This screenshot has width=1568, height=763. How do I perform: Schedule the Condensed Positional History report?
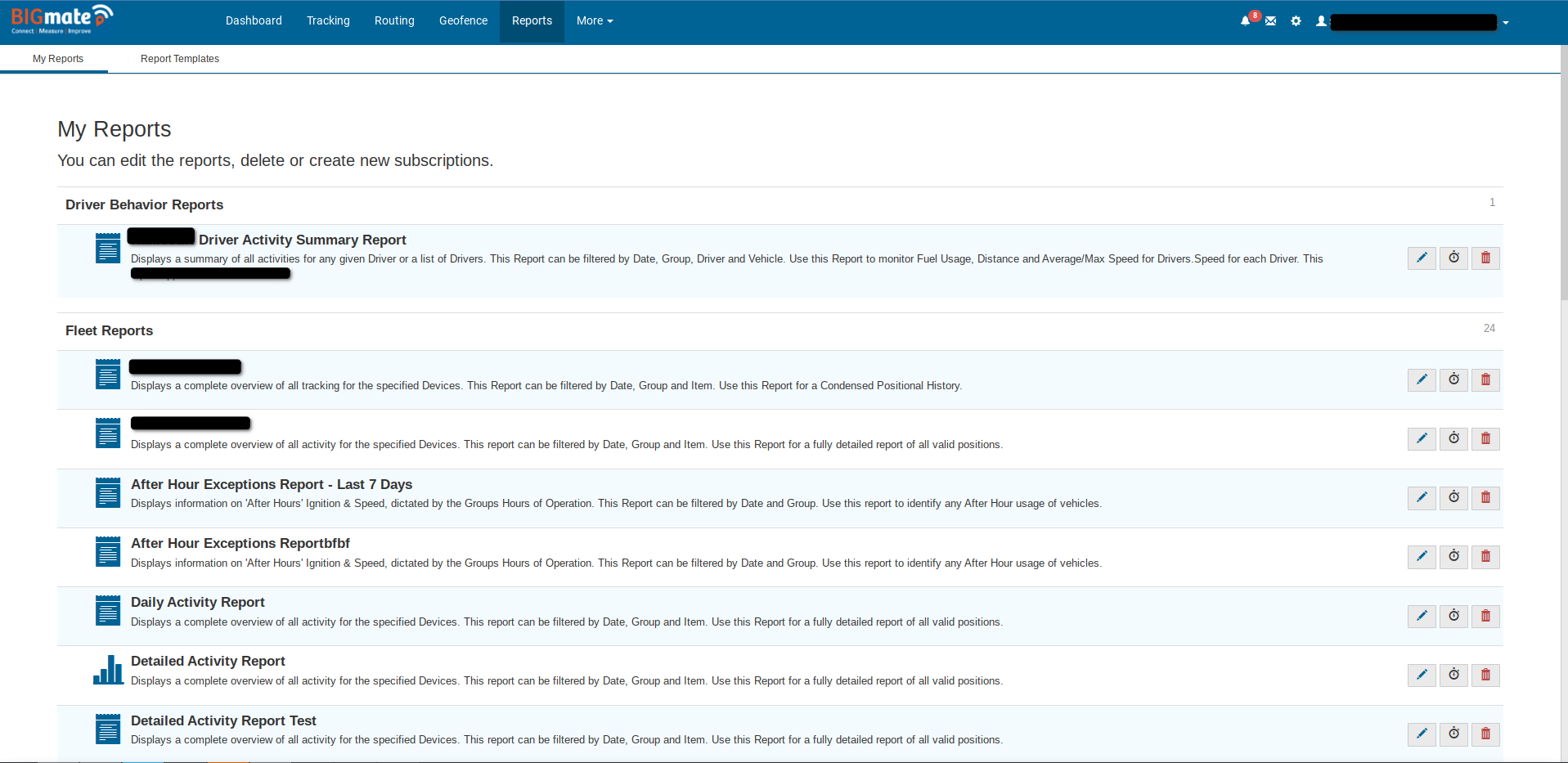pos(1453,380)
